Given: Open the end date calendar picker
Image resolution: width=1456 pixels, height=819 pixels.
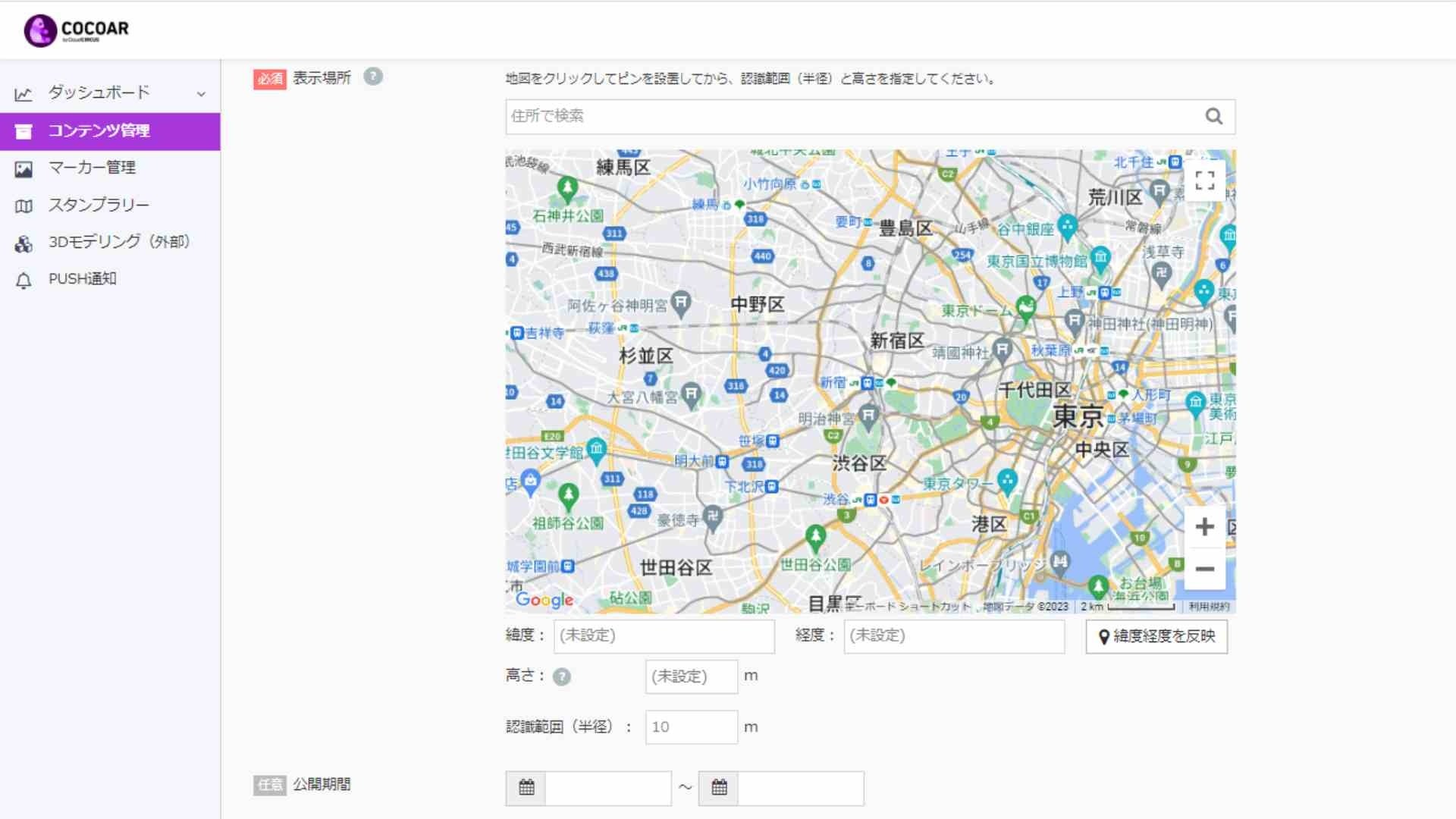Looking at the screenshot, I should point(719,787).
